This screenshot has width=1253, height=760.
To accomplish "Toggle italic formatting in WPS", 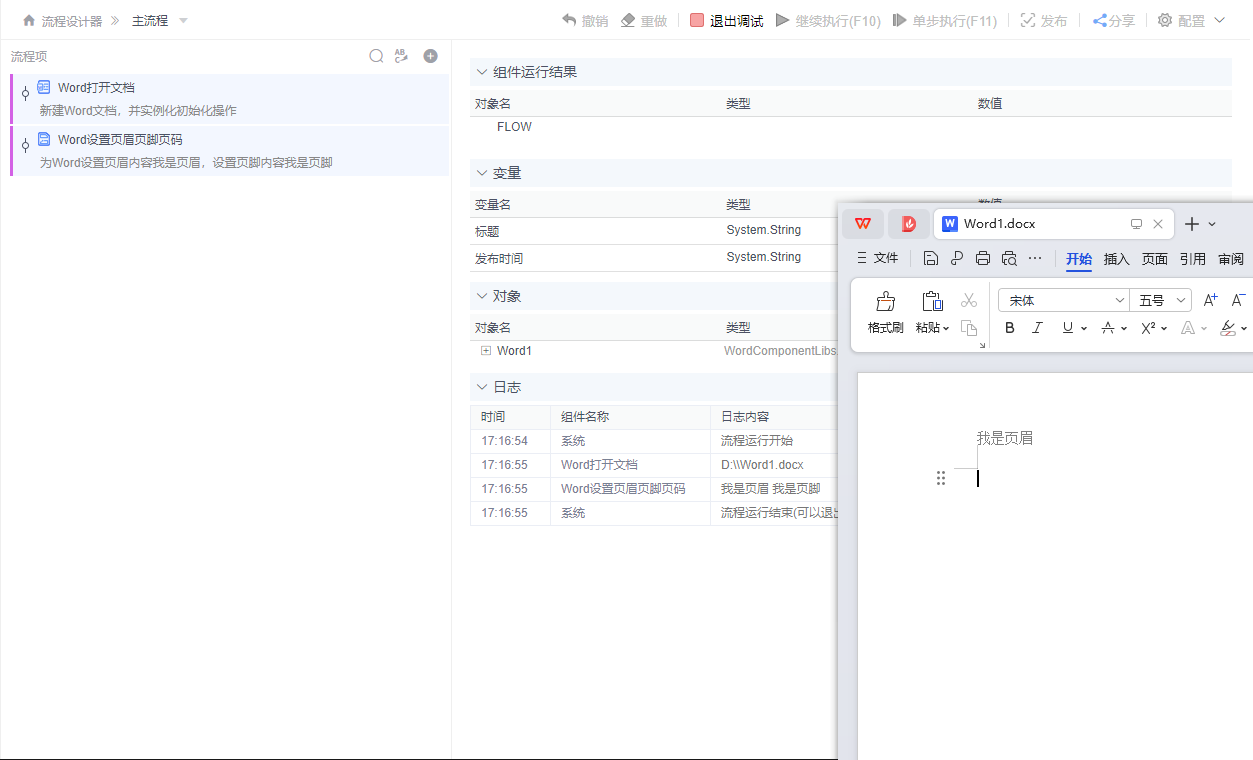I will coord(1037,327).
